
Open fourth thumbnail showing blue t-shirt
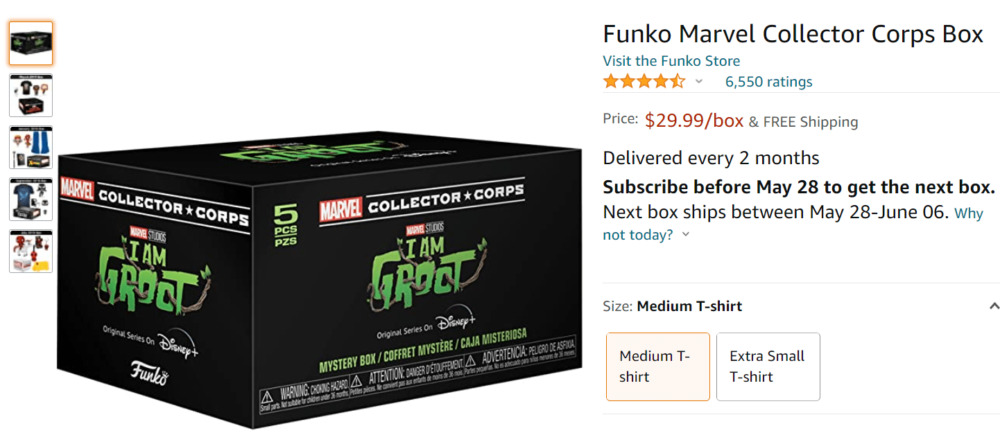click(x=31, y=199)
